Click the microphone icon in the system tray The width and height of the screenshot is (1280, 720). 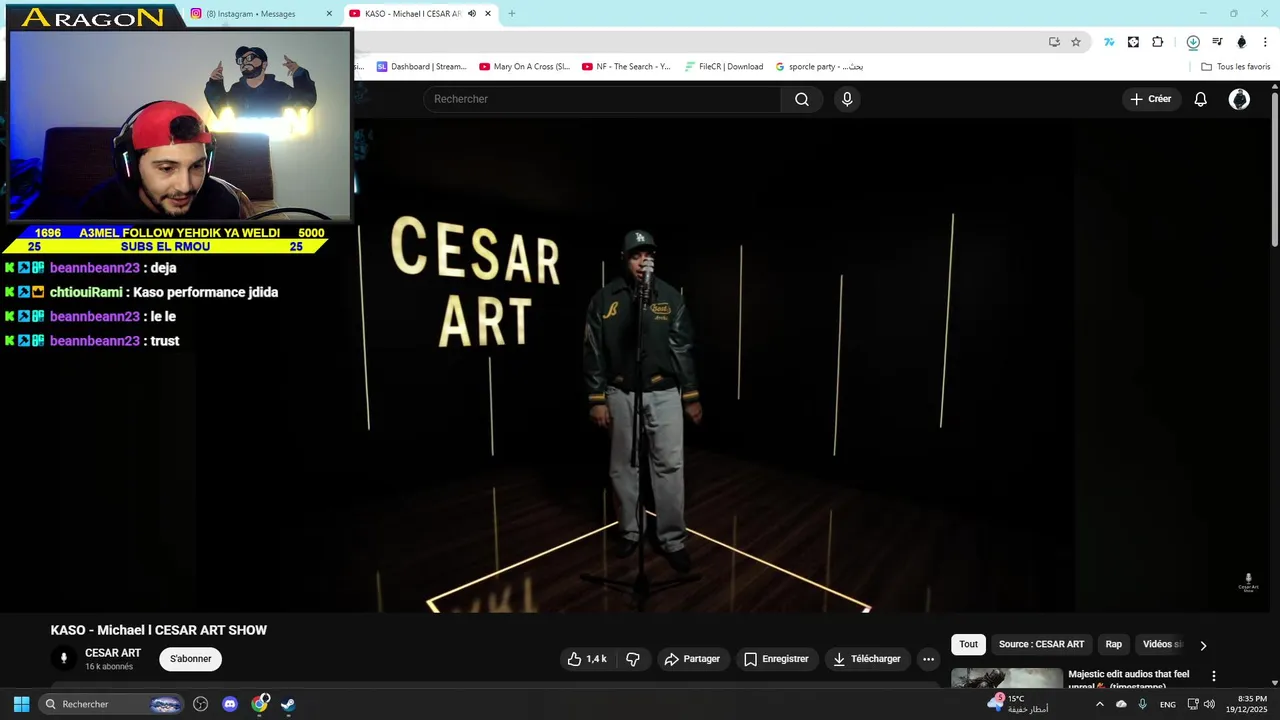[x=1143, y=704]
